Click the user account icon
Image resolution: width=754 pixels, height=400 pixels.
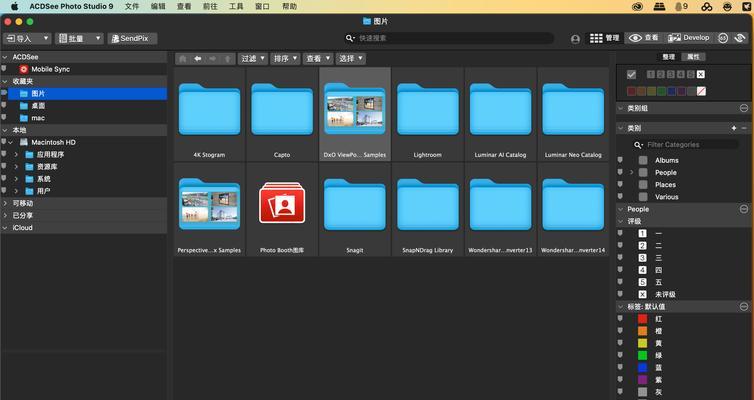coord(575,39)
